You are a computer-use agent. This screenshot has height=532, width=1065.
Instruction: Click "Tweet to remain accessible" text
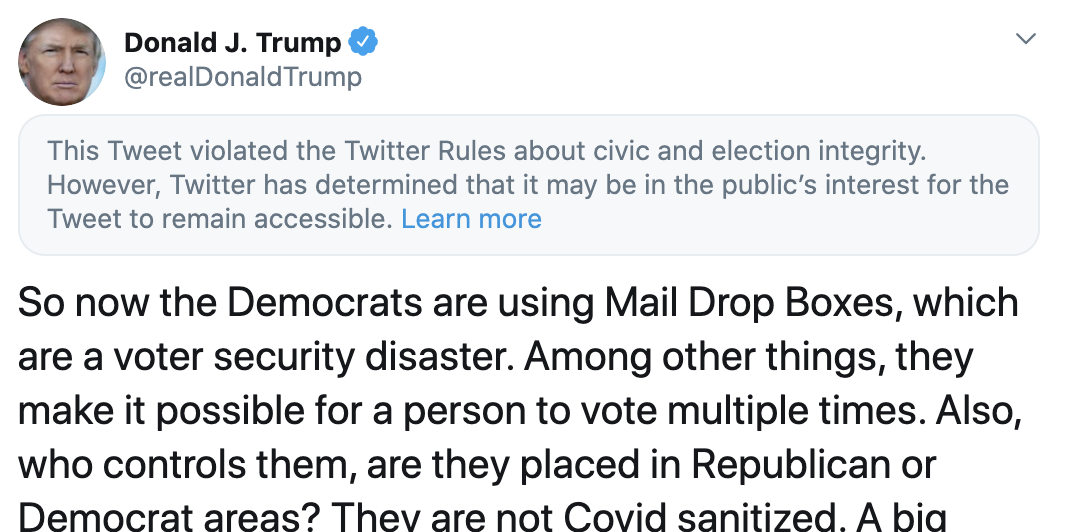[x=218, y=219]
